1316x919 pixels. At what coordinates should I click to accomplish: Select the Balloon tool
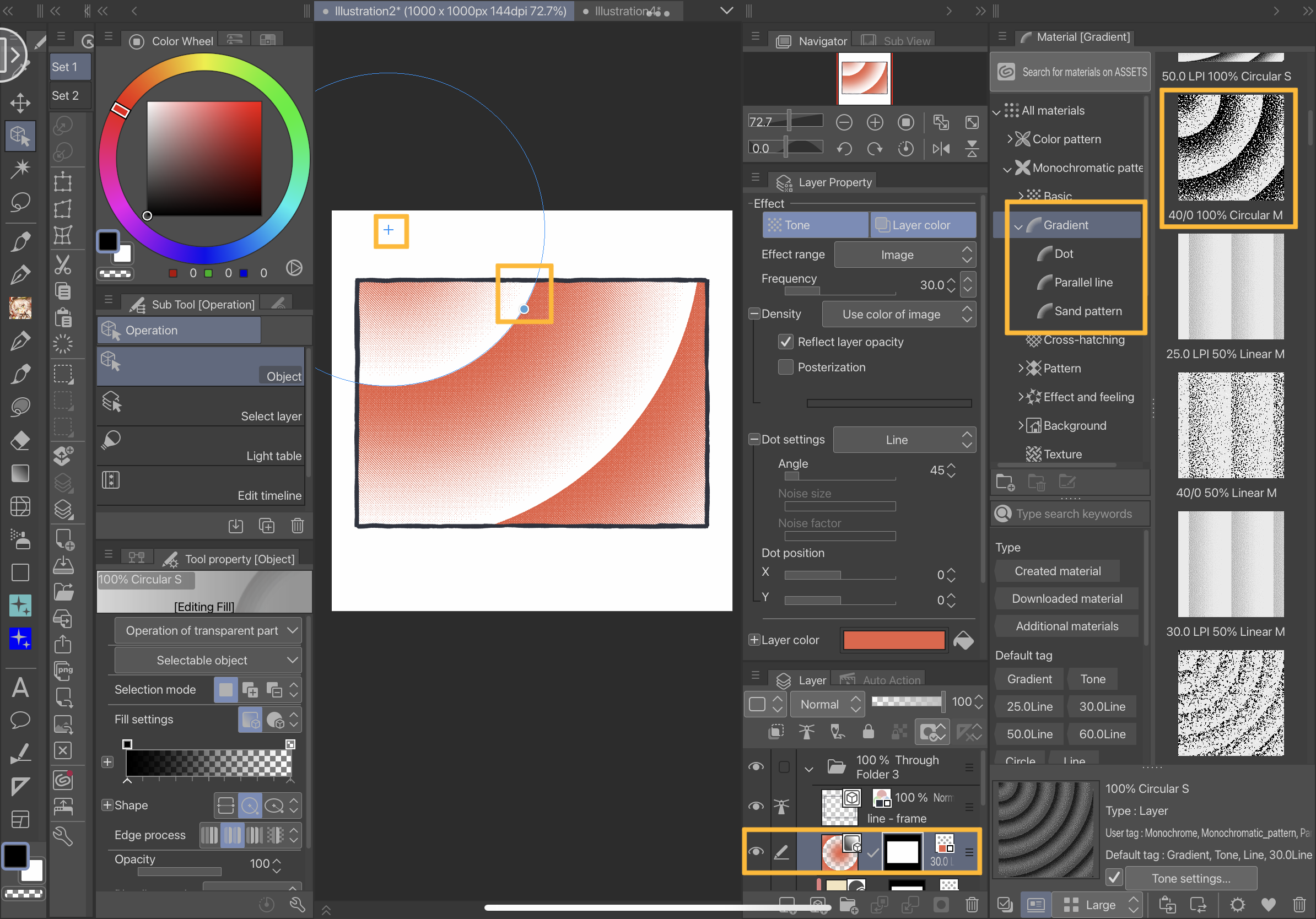coord(20,720)
